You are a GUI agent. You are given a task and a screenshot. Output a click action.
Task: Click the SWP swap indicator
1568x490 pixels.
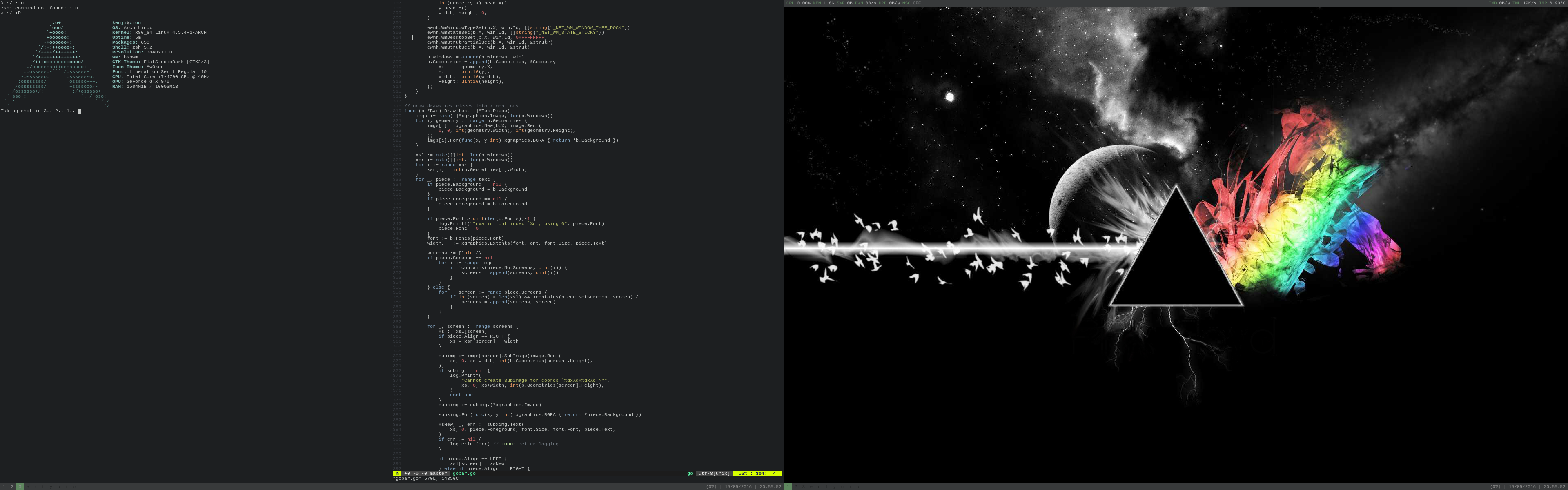click(845, 3)
